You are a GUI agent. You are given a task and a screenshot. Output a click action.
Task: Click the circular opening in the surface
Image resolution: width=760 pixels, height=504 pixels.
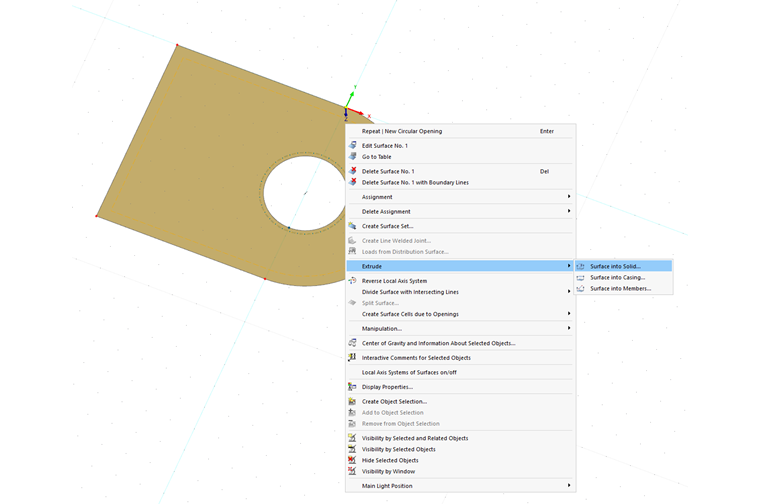[x=305, y=193]
